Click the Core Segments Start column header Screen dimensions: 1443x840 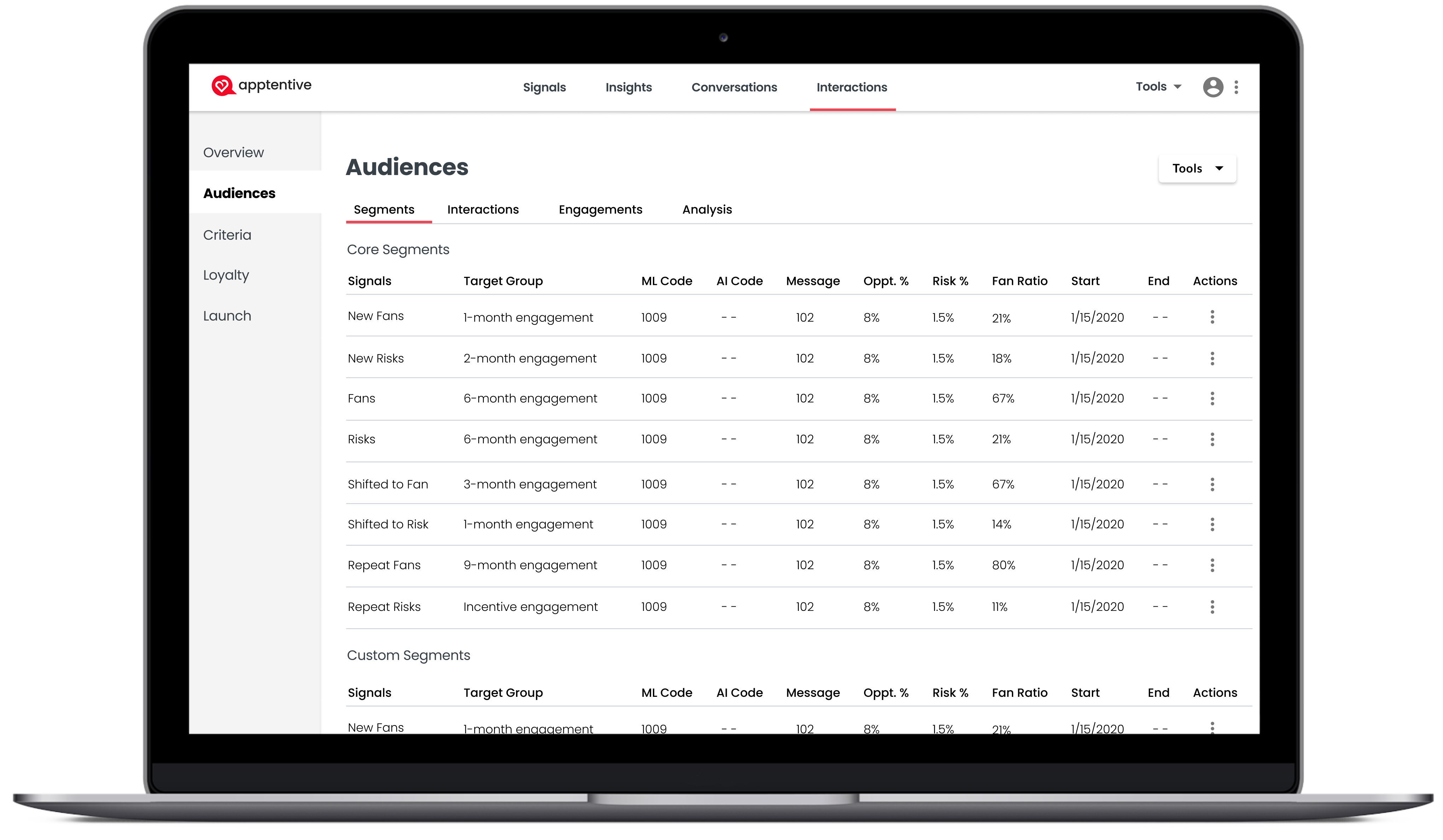point(1085,281)
